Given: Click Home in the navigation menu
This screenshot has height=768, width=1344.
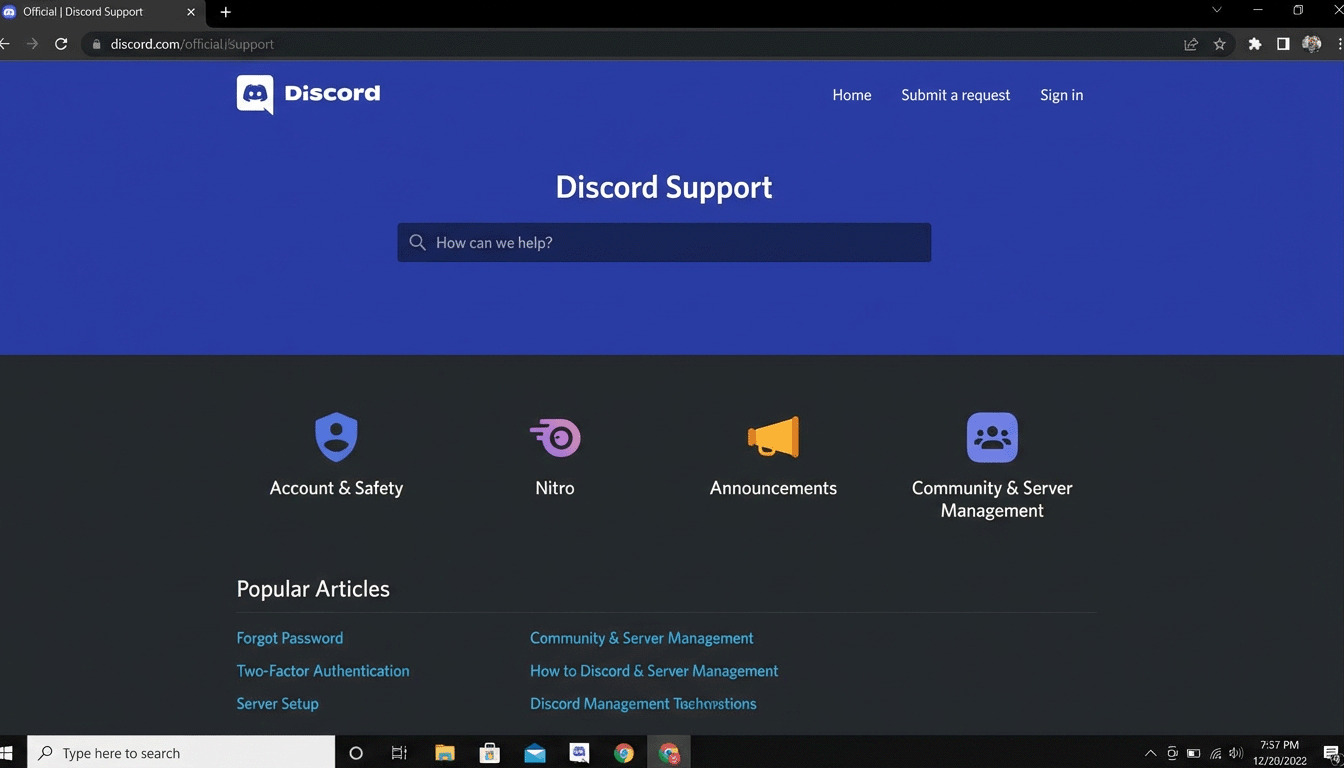Looking at the screenshot, I should [851, 95].
